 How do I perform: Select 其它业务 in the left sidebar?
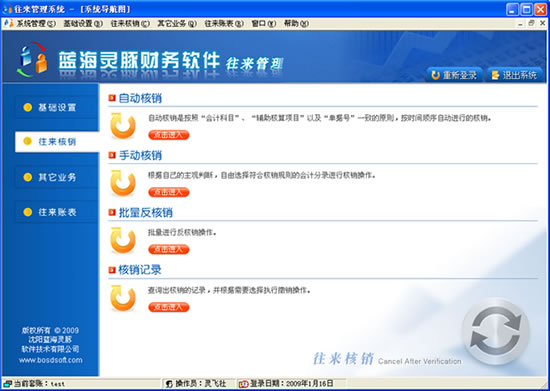57,177
